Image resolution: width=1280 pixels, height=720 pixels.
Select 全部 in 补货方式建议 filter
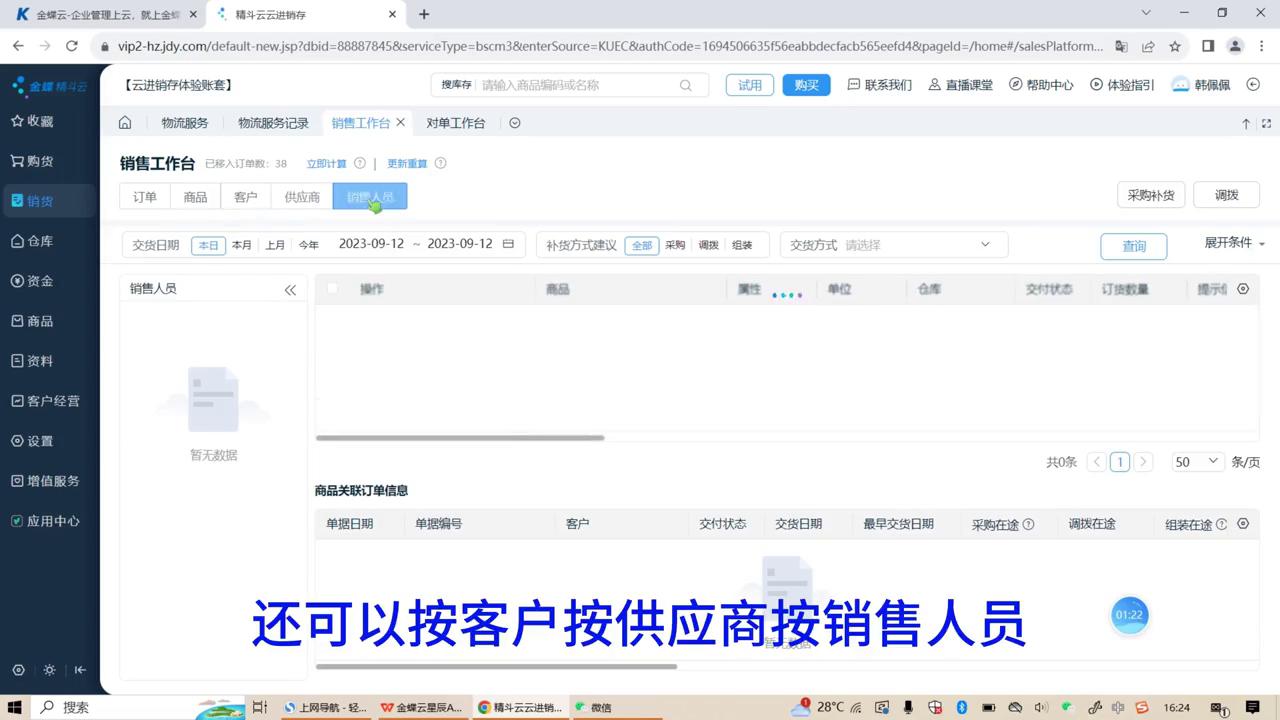[642, 244]
